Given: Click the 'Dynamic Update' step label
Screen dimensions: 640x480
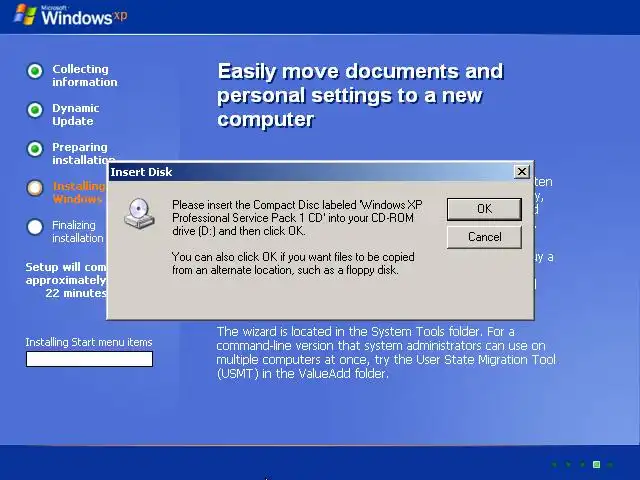Looking at the screenshot, I should [76, 115].
